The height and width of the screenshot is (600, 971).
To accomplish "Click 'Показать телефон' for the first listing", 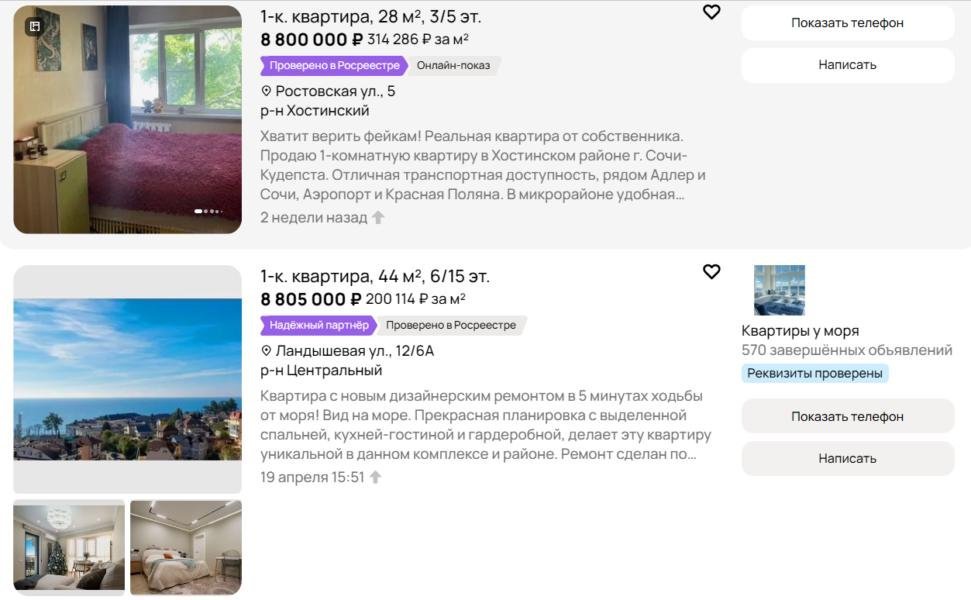I will pyautogui.click(x=846, y=23).
